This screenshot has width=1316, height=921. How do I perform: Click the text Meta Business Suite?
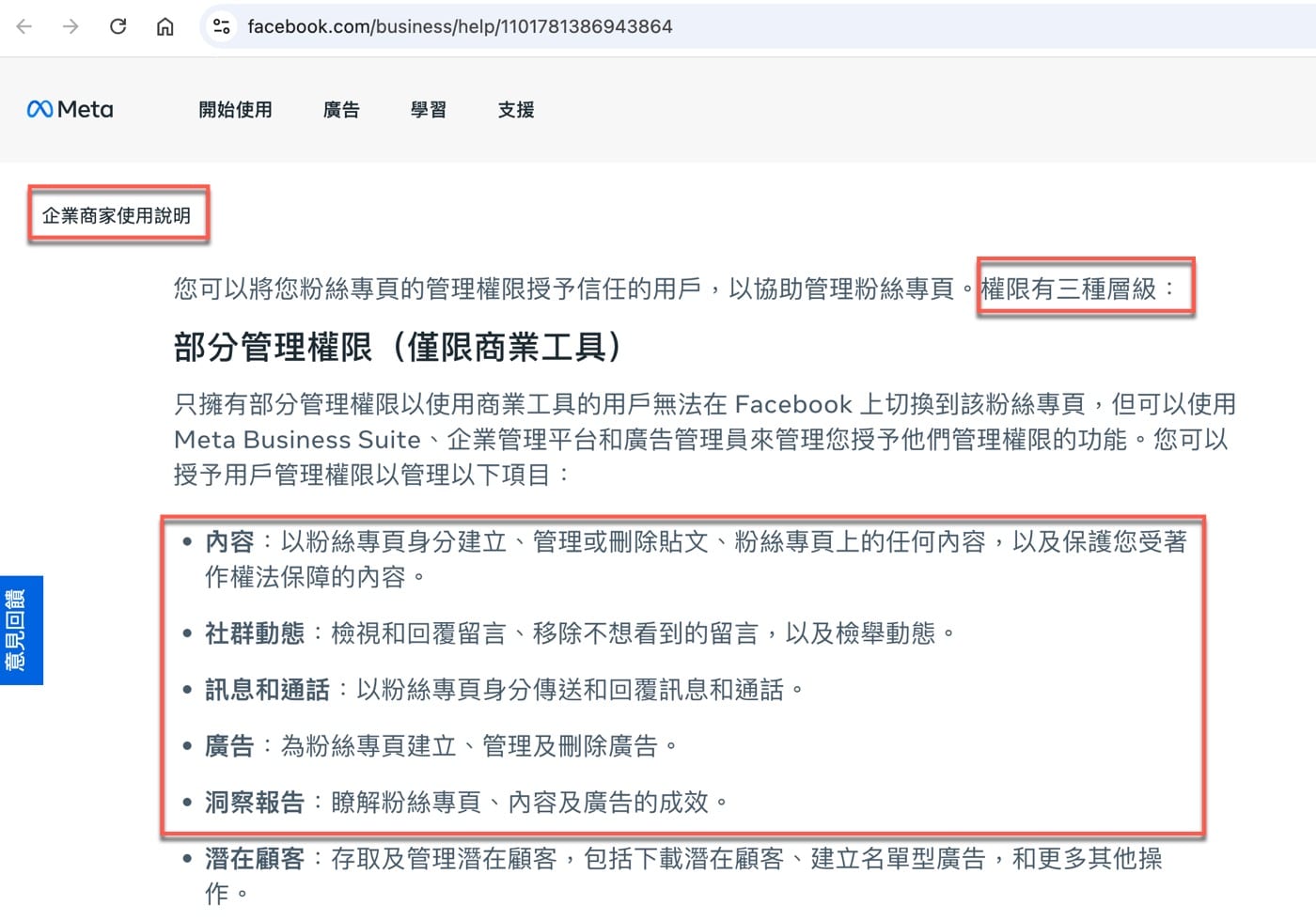pos(297,440)
